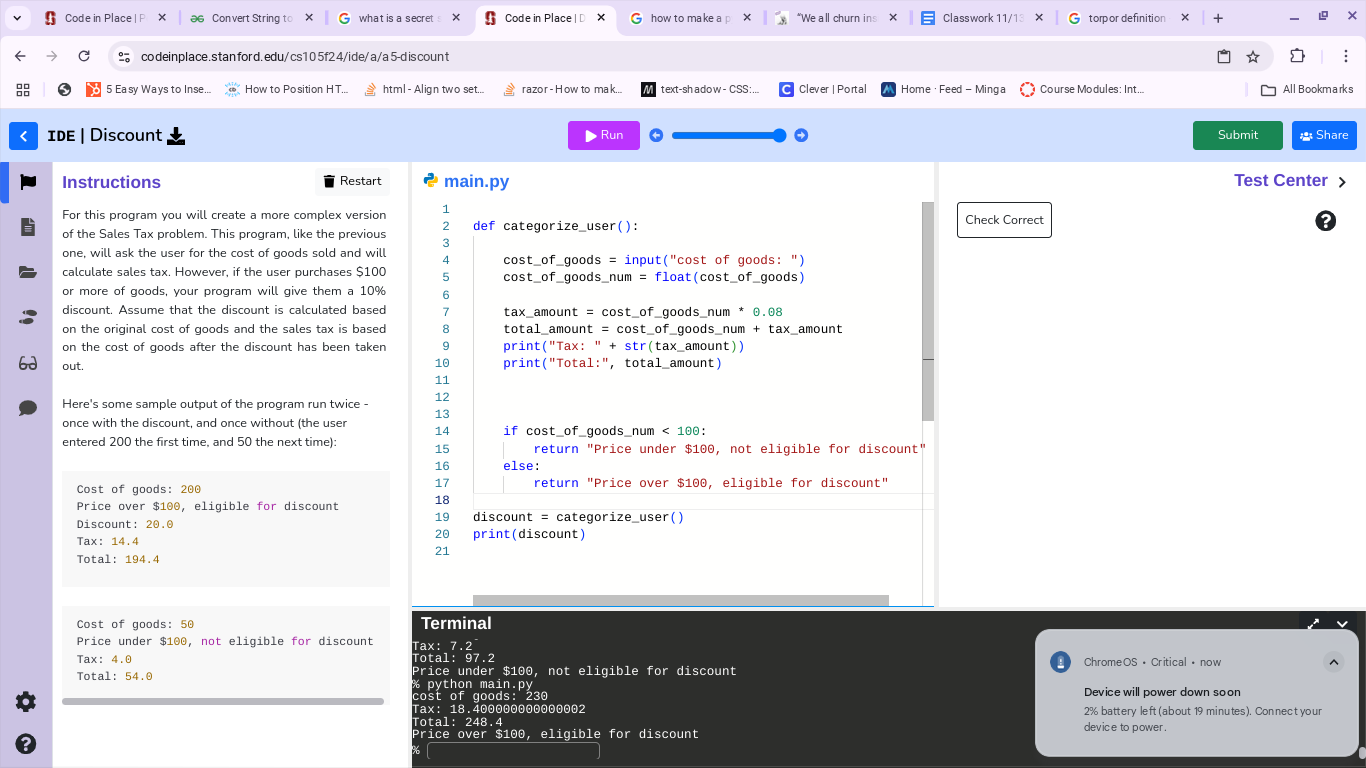Open 'text-shadow - CSS' bookmark
Image resolution: width=1366 pixels, height=768 pixels.
click(x=701, y=89)
